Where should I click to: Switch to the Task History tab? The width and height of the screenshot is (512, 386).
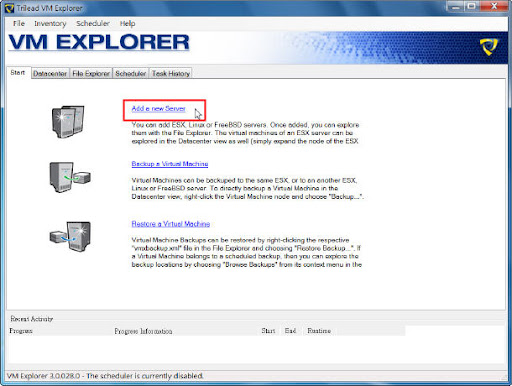tap(171, 73)
